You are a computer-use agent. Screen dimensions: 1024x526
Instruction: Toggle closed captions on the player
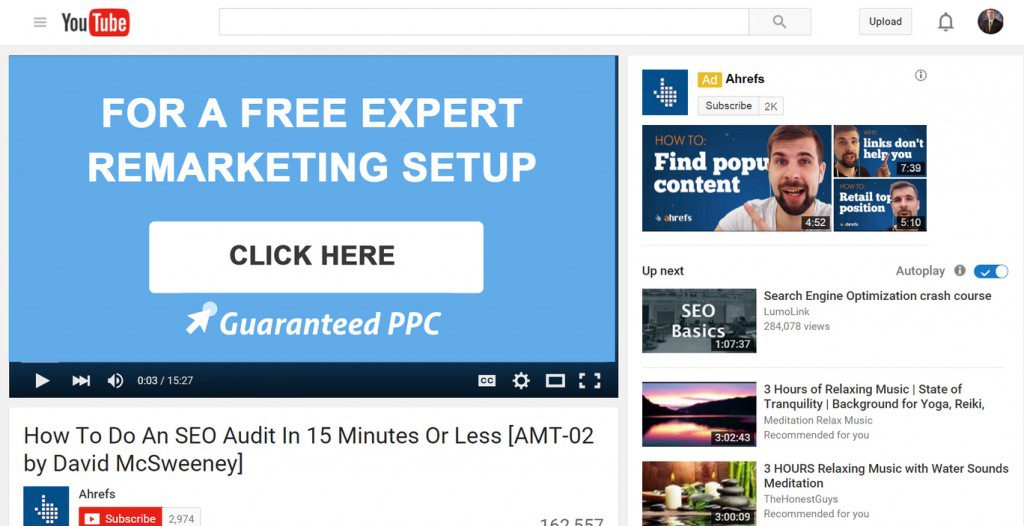point(487,380)
